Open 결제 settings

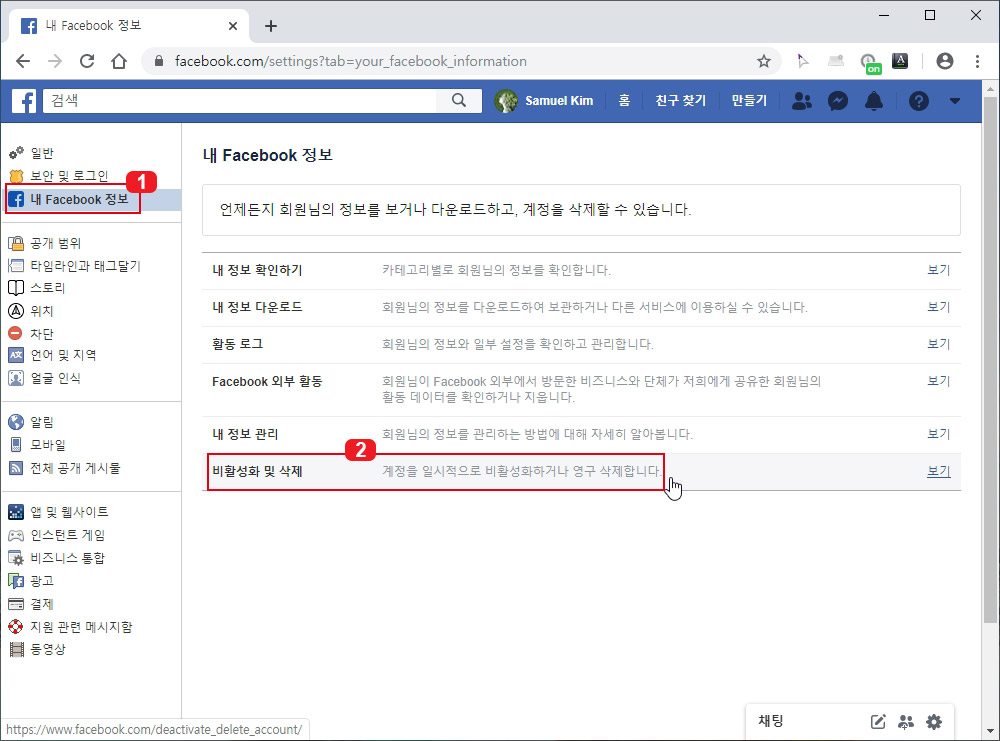coord(41,604)
